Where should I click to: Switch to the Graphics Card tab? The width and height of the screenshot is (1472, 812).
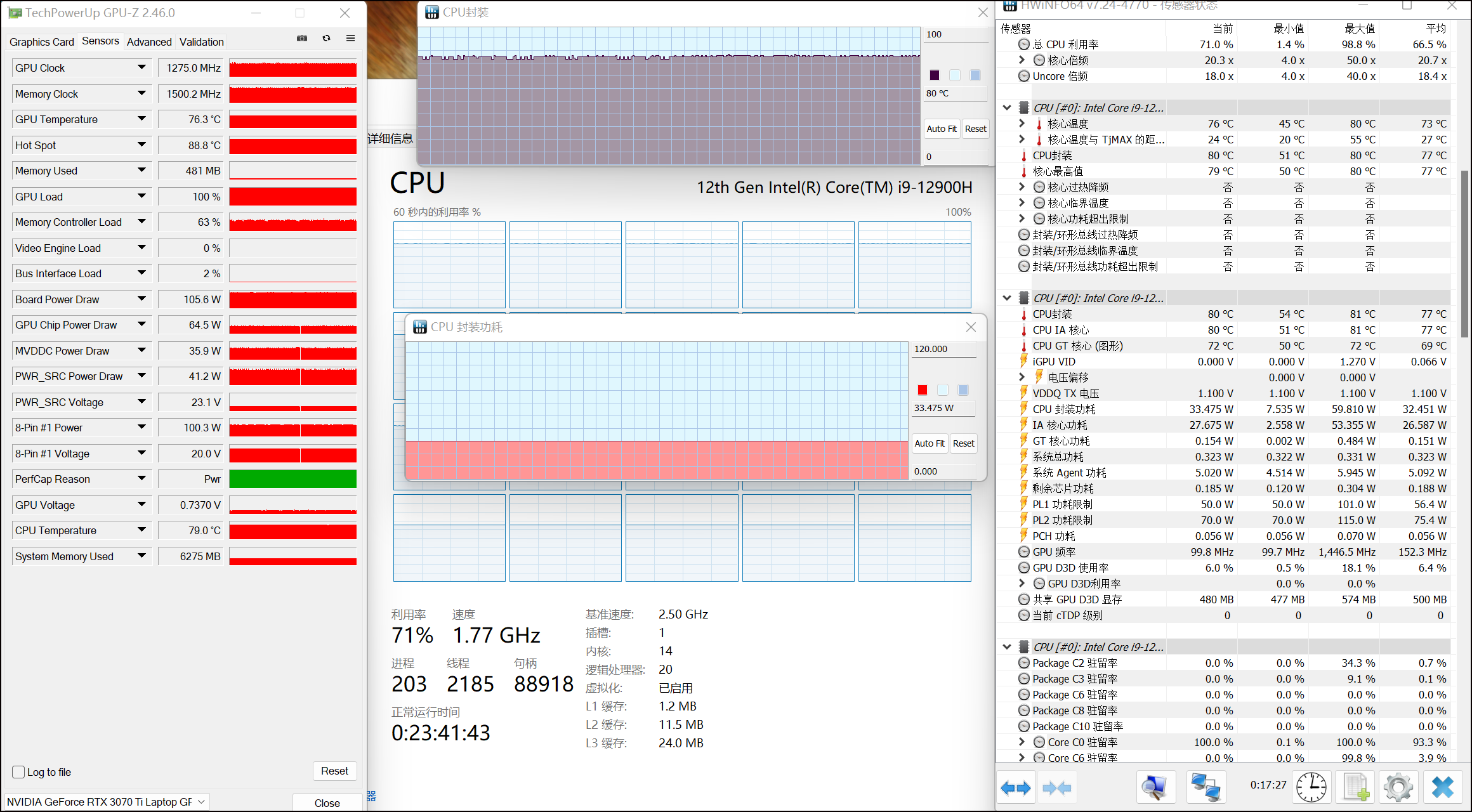pyautogui.click(x=41, y=42)
